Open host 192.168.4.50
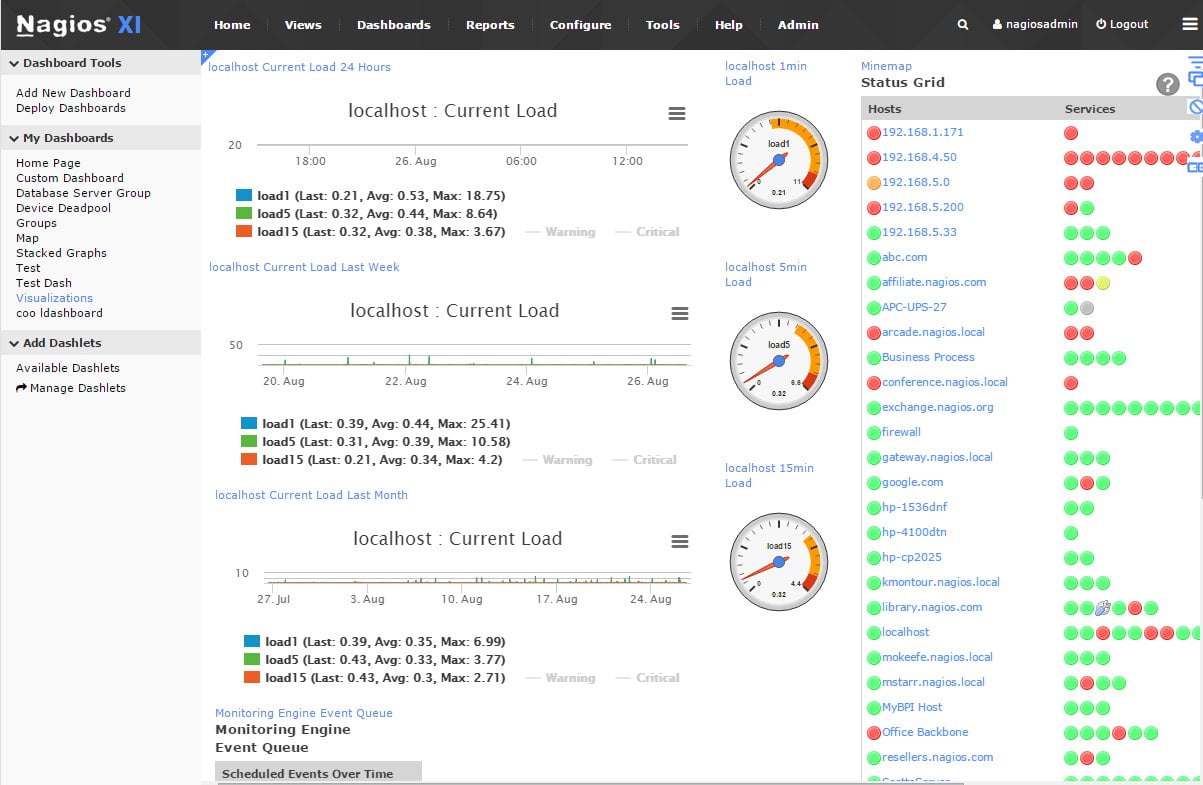This screenshot has width=1203, height=785. (x=919, y=158)
